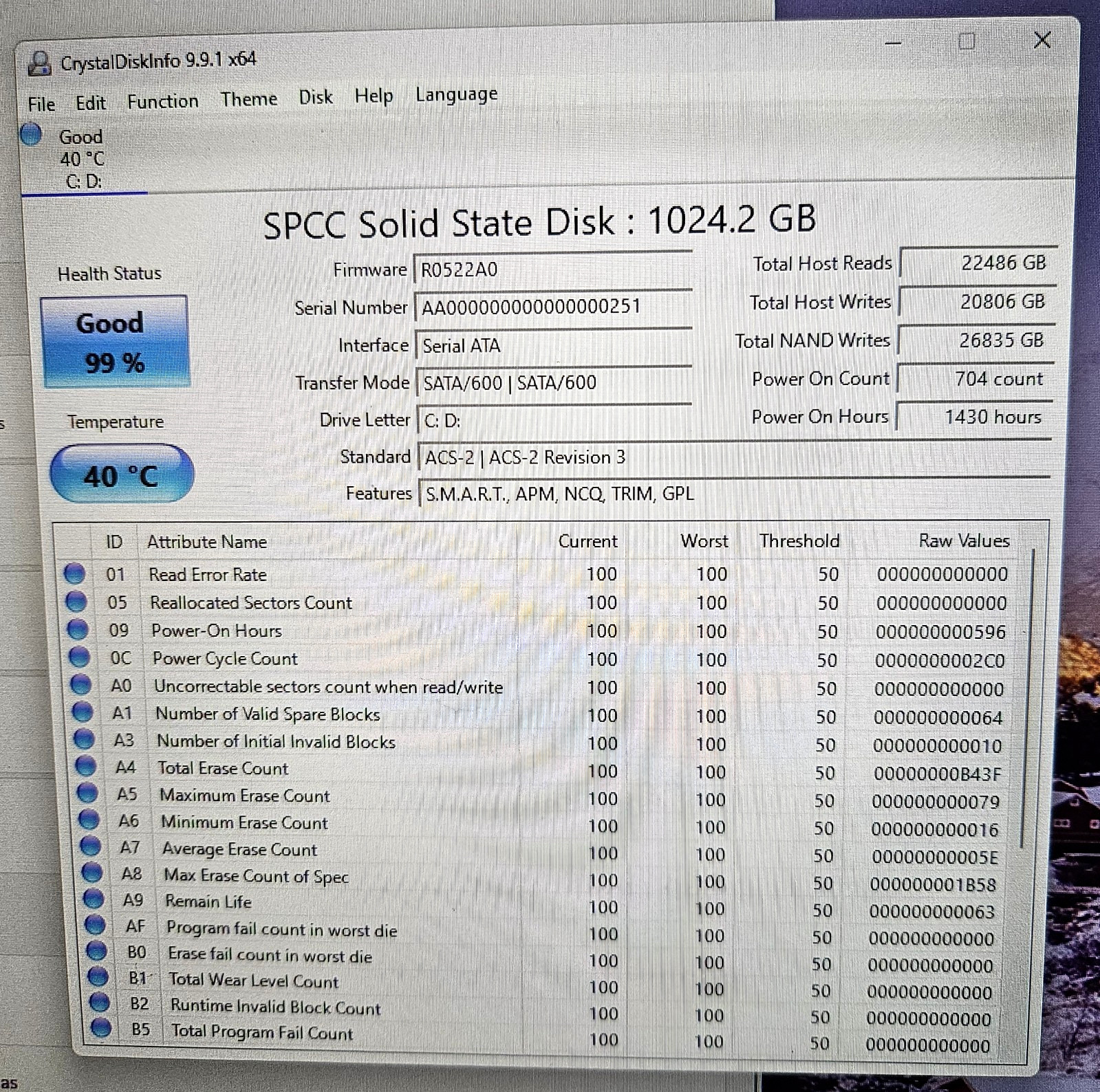This screenshot has width=1100, height=1092.
Task: Click raw value 000000000596
Action: click(x=940, y=632)
